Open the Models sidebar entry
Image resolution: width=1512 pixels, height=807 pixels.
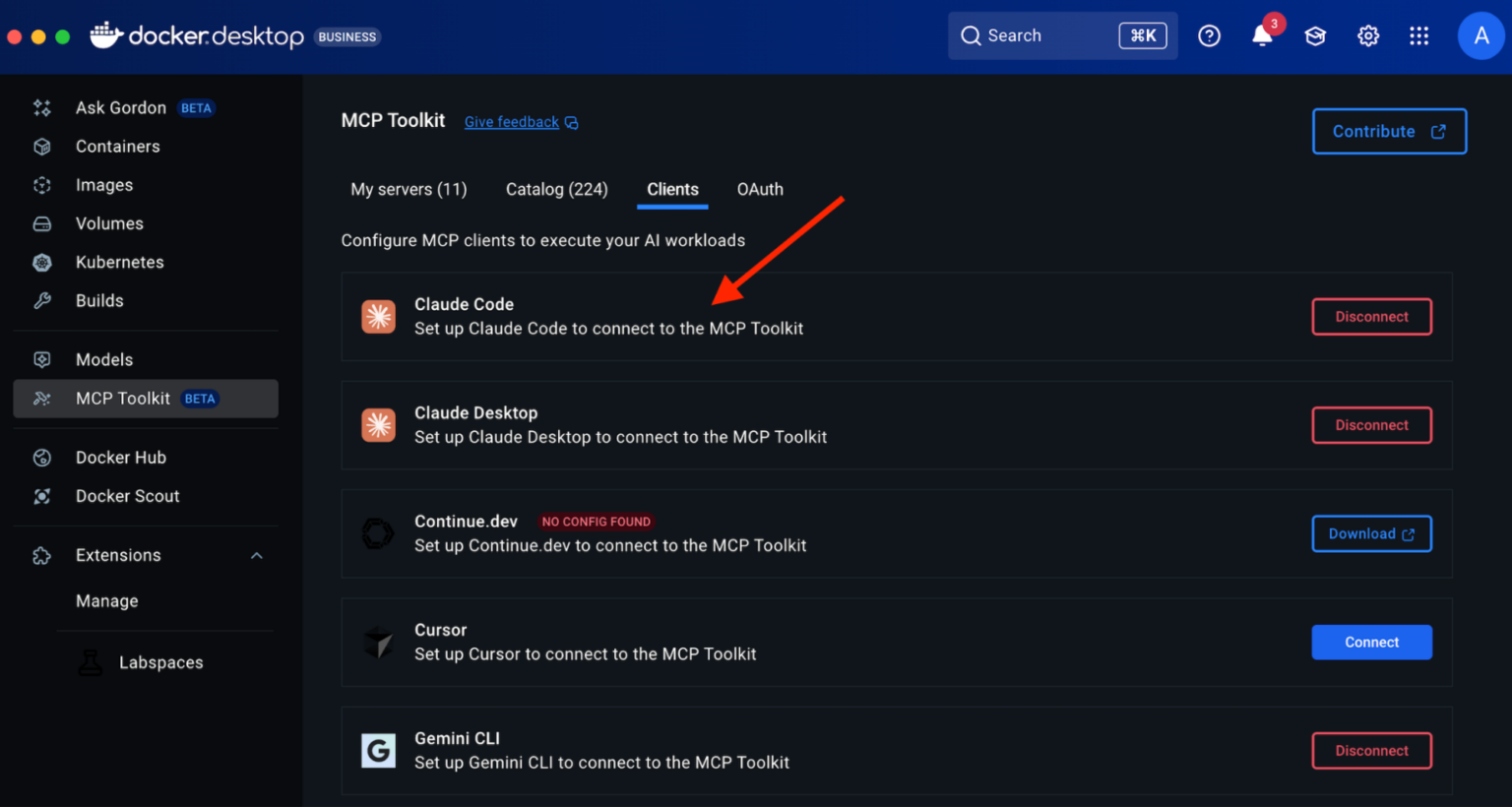point(102,359)
